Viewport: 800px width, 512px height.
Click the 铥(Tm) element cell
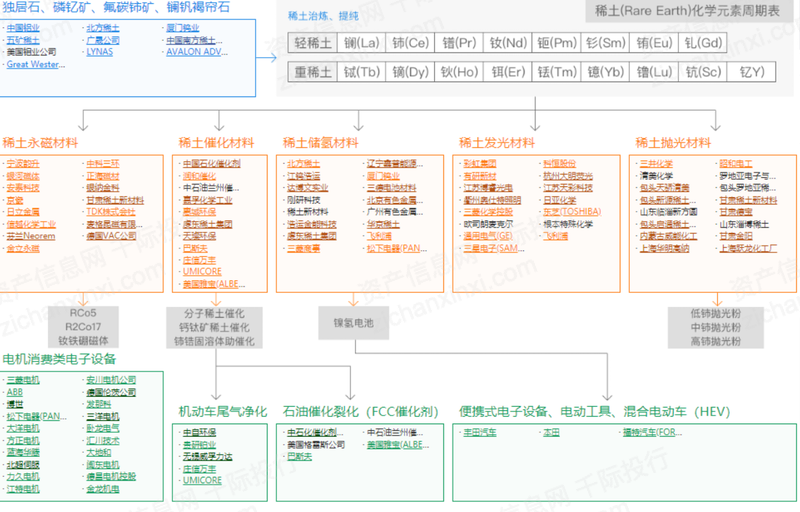tap(557, 72)
